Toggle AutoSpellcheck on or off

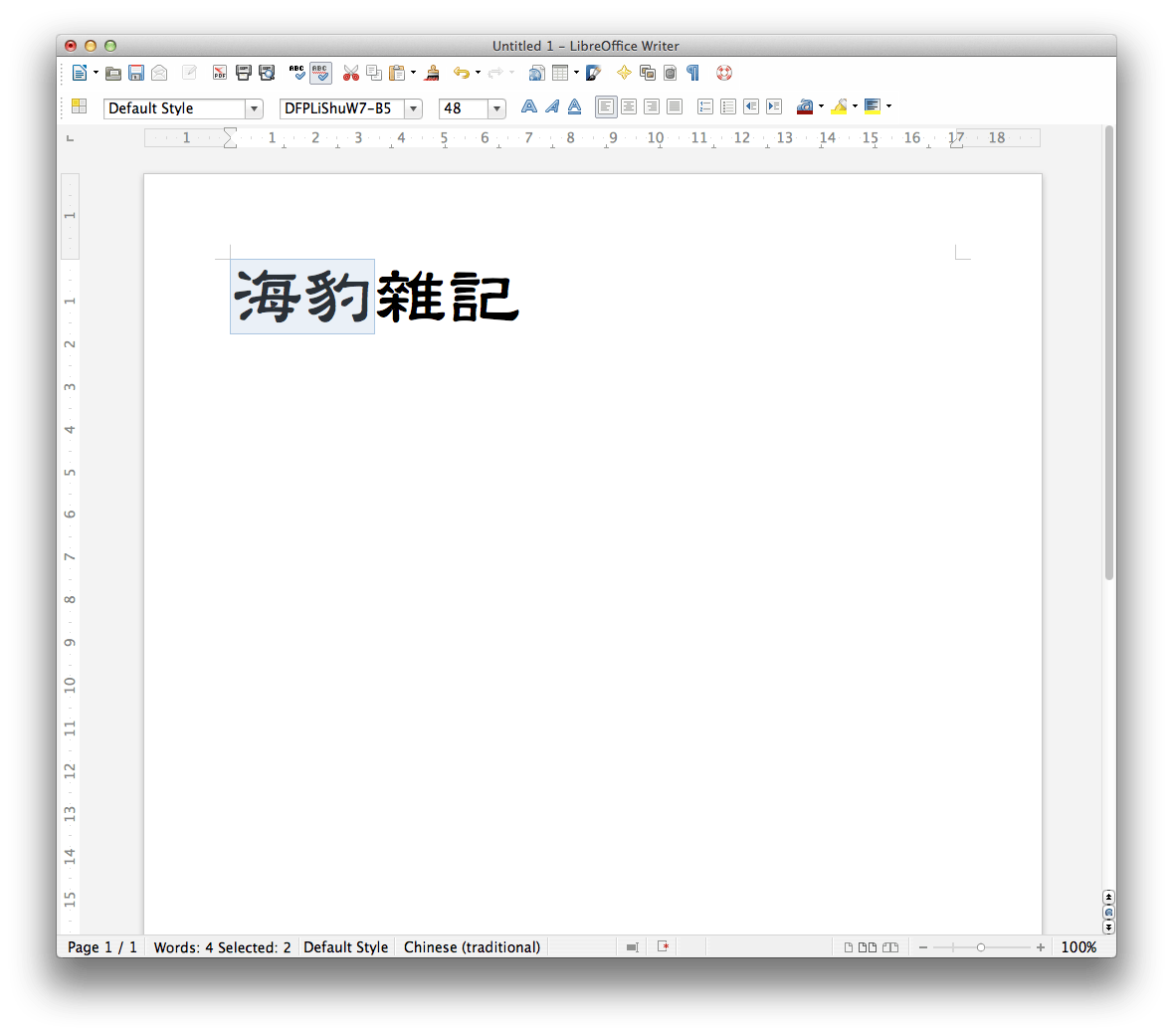(x=320, y=73)
